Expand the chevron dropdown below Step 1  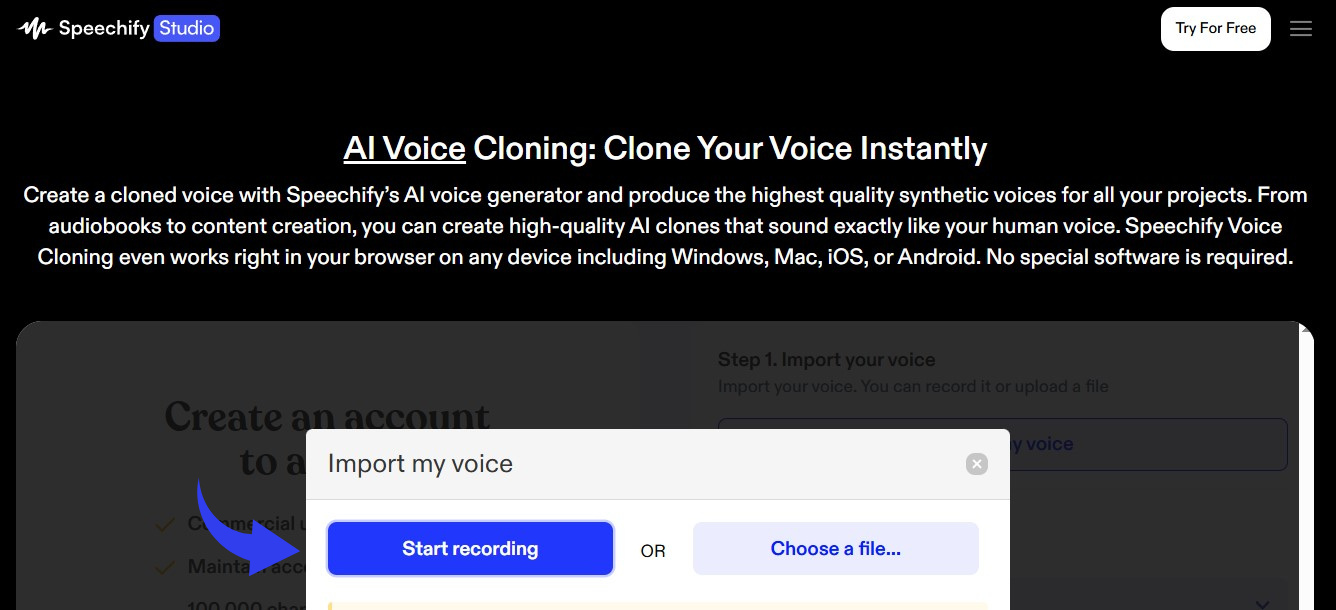(1262, 604)
